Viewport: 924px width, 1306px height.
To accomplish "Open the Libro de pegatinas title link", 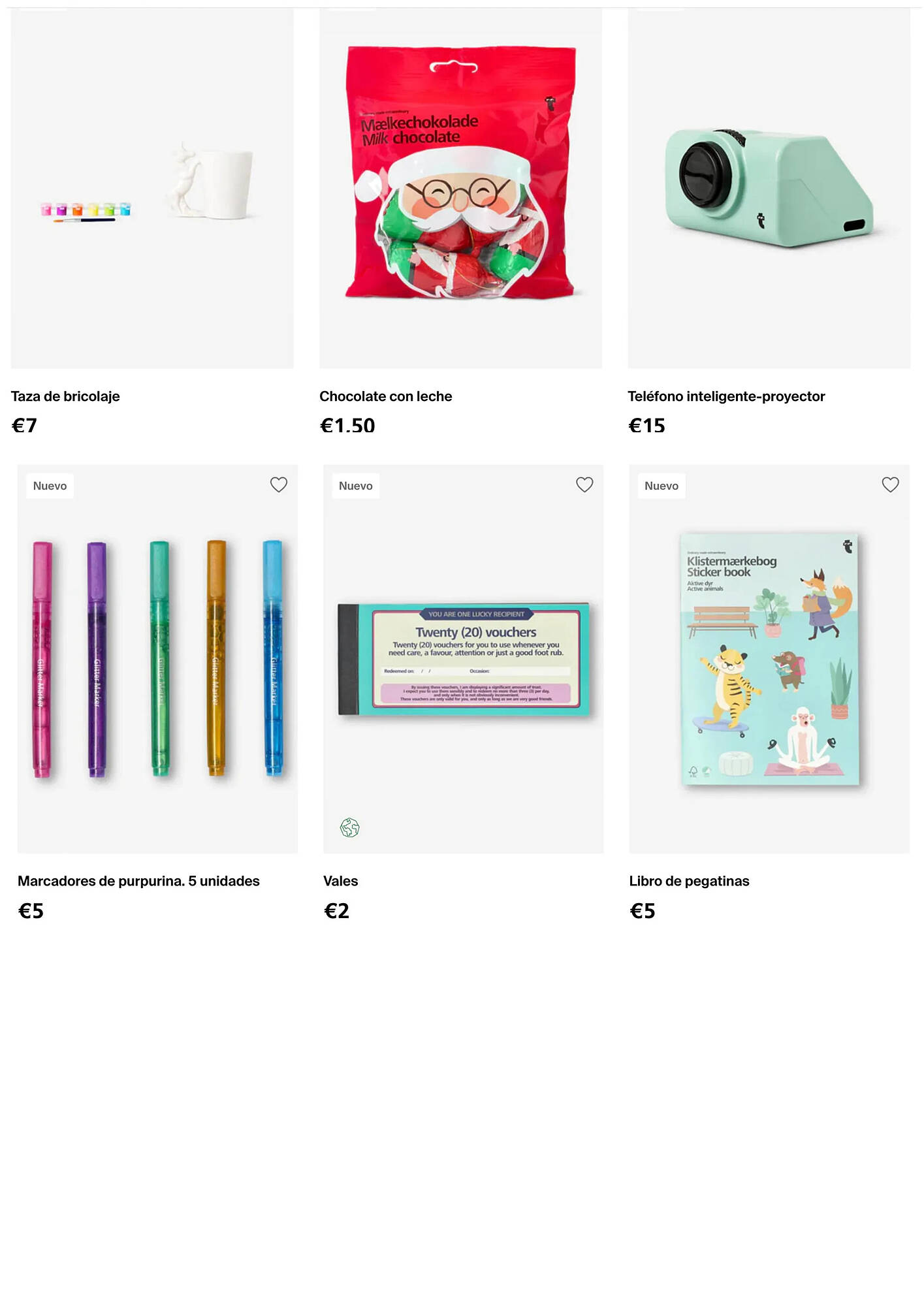I will [689, 881].
